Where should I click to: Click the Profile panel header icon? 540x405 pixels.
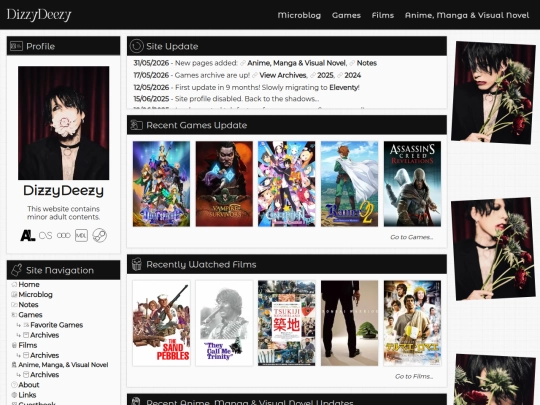point(17,46)
